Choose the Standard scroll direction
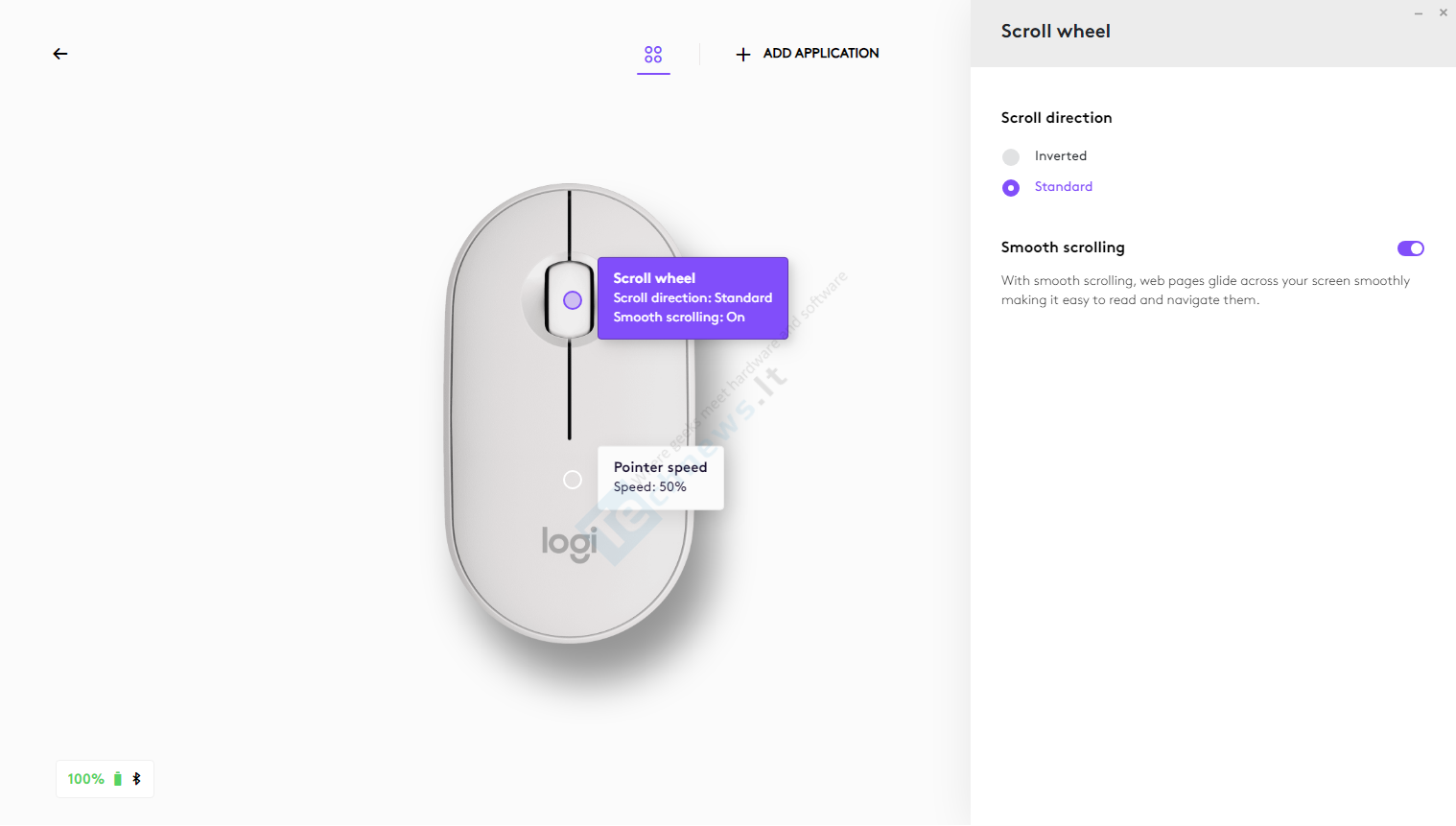The image size is (1456, 826). (1011, 187)
